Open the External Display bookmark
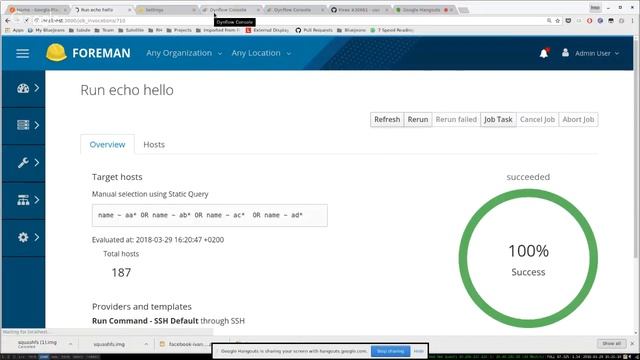 tap(267, 30)
